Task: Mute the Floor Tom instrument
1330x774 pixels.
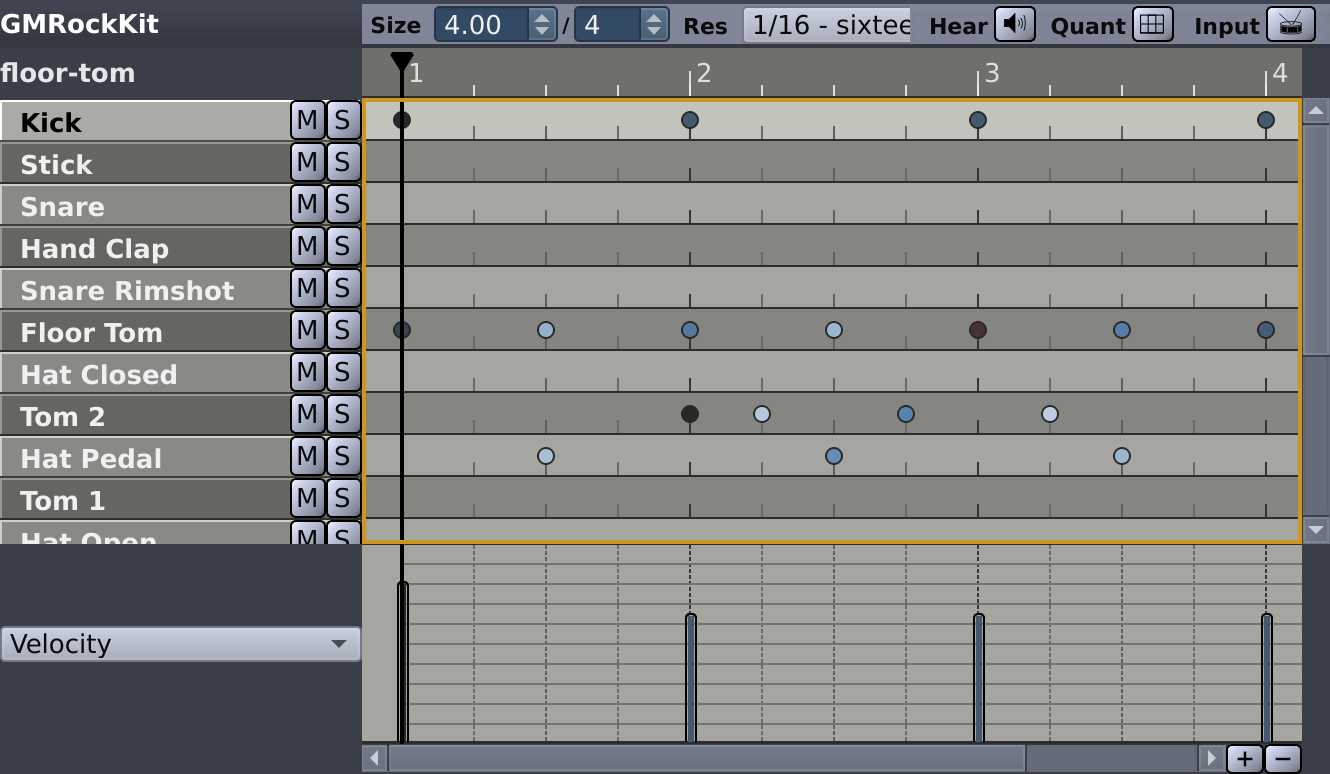Action: pos(307,331)
